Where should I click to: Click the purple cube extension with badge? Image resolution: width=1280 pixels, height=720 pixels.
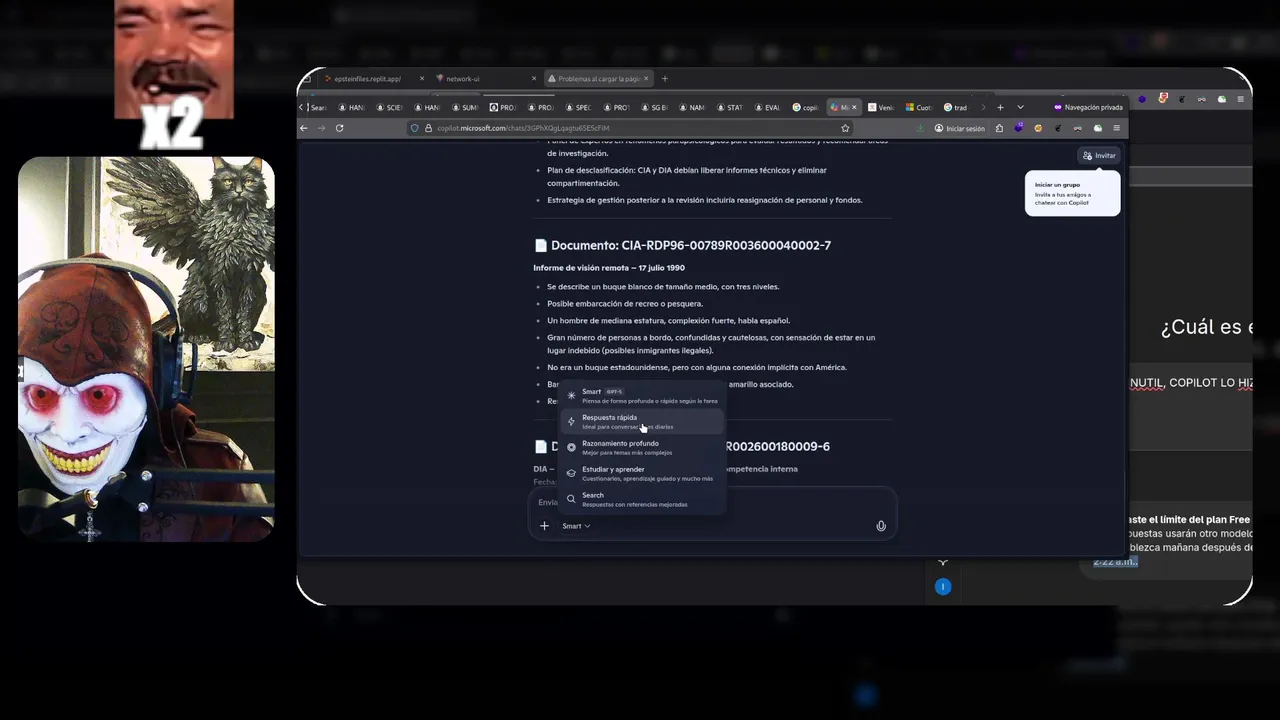tap(1019, 128)
